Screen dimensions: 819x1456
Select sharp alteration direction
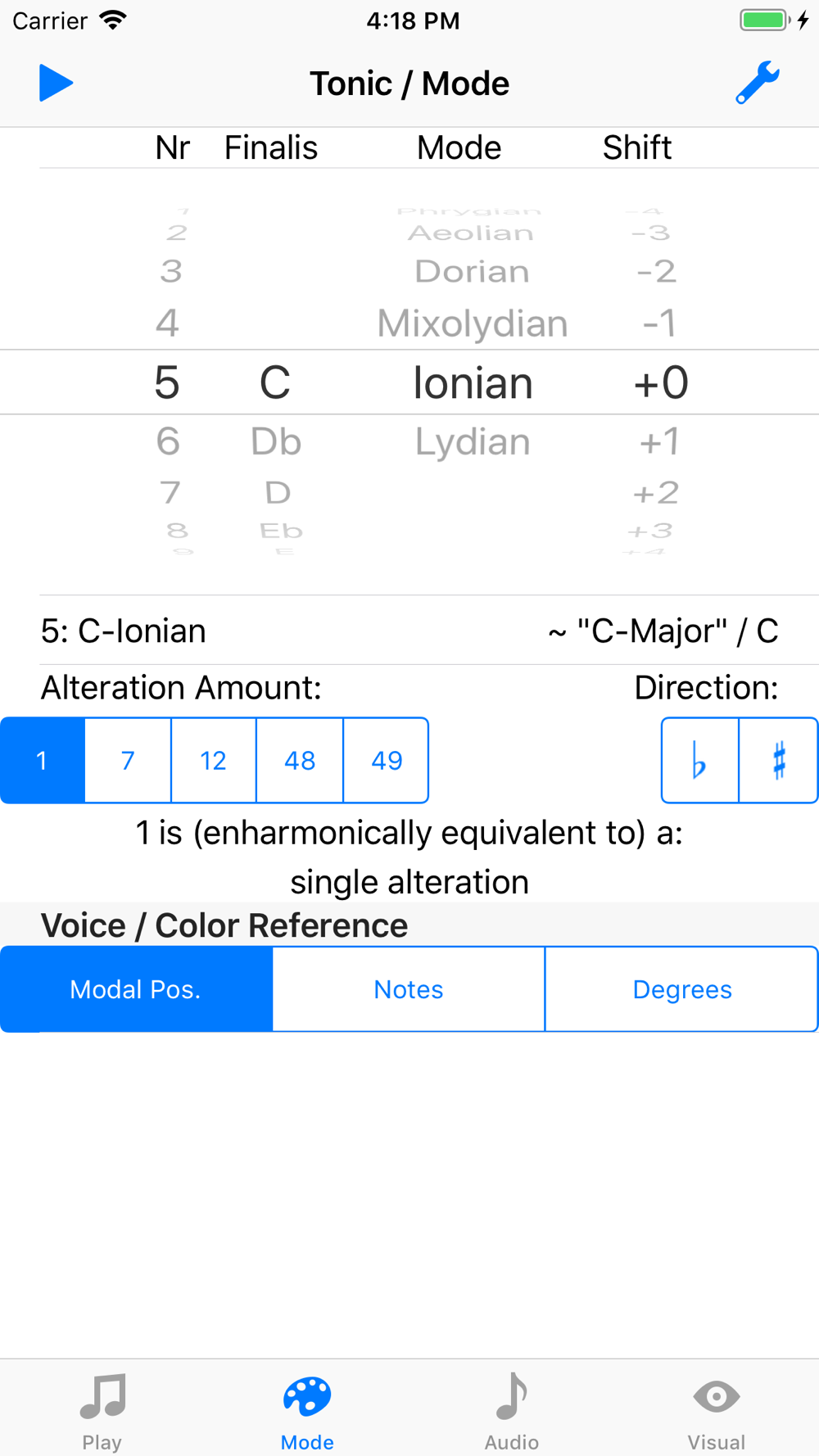[778, 761]
